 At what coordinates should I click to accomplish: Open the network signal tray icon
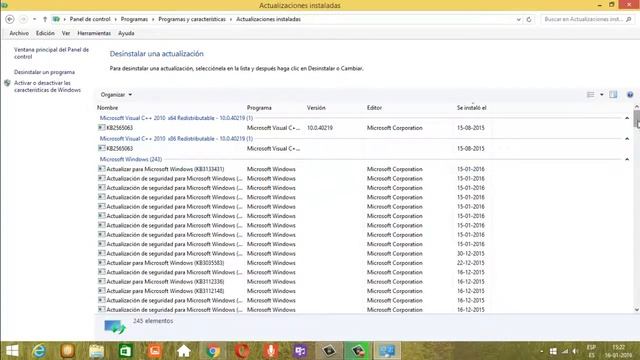point(565,351)
